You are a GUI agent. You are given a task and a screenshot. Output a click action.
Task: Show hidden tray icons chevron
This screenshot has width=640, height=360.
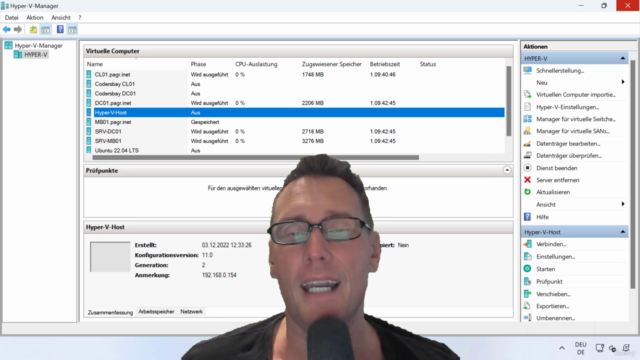click(x=562, y=348)
